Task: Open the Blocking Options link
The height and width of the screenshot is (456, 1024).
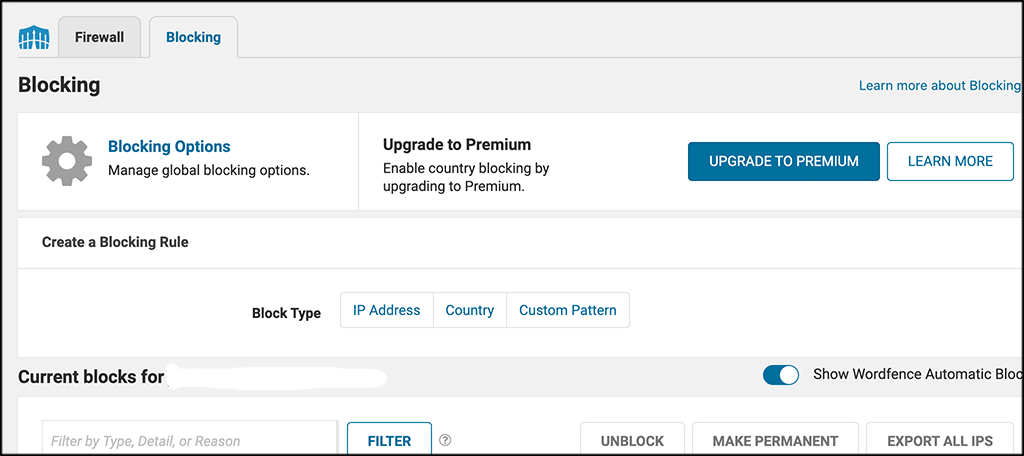Action: 169,147
